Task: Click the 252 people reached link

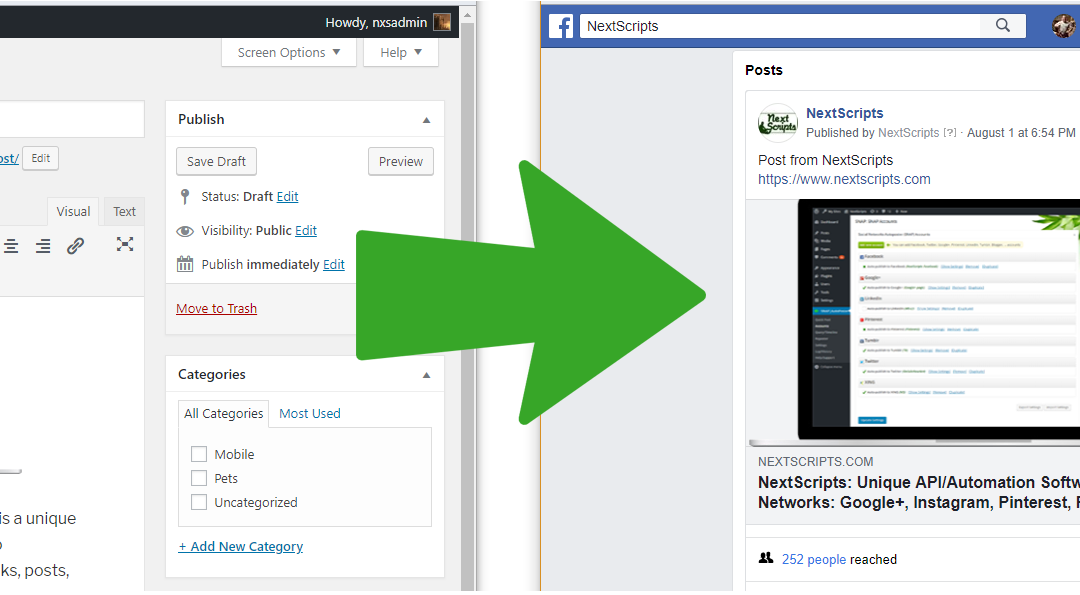Action: pos(813,559)
